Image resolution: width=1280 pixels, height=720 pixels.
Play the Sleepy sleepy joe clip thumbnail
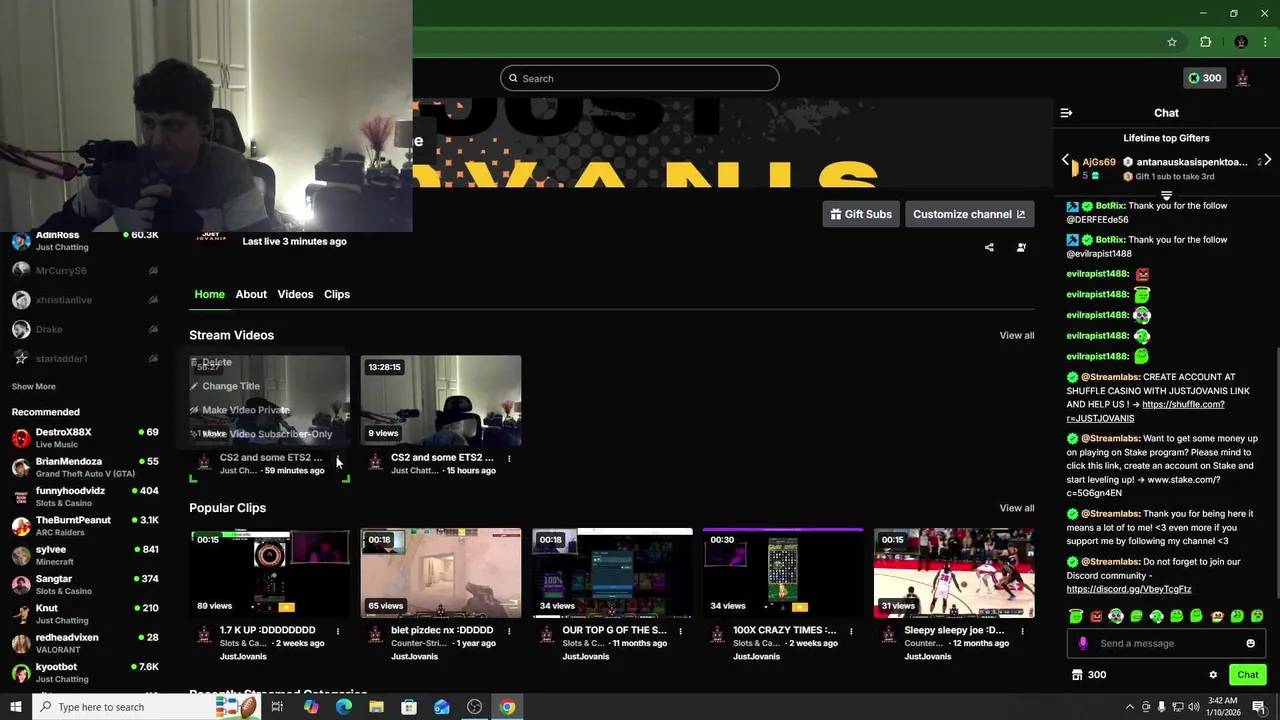(954, 573)
